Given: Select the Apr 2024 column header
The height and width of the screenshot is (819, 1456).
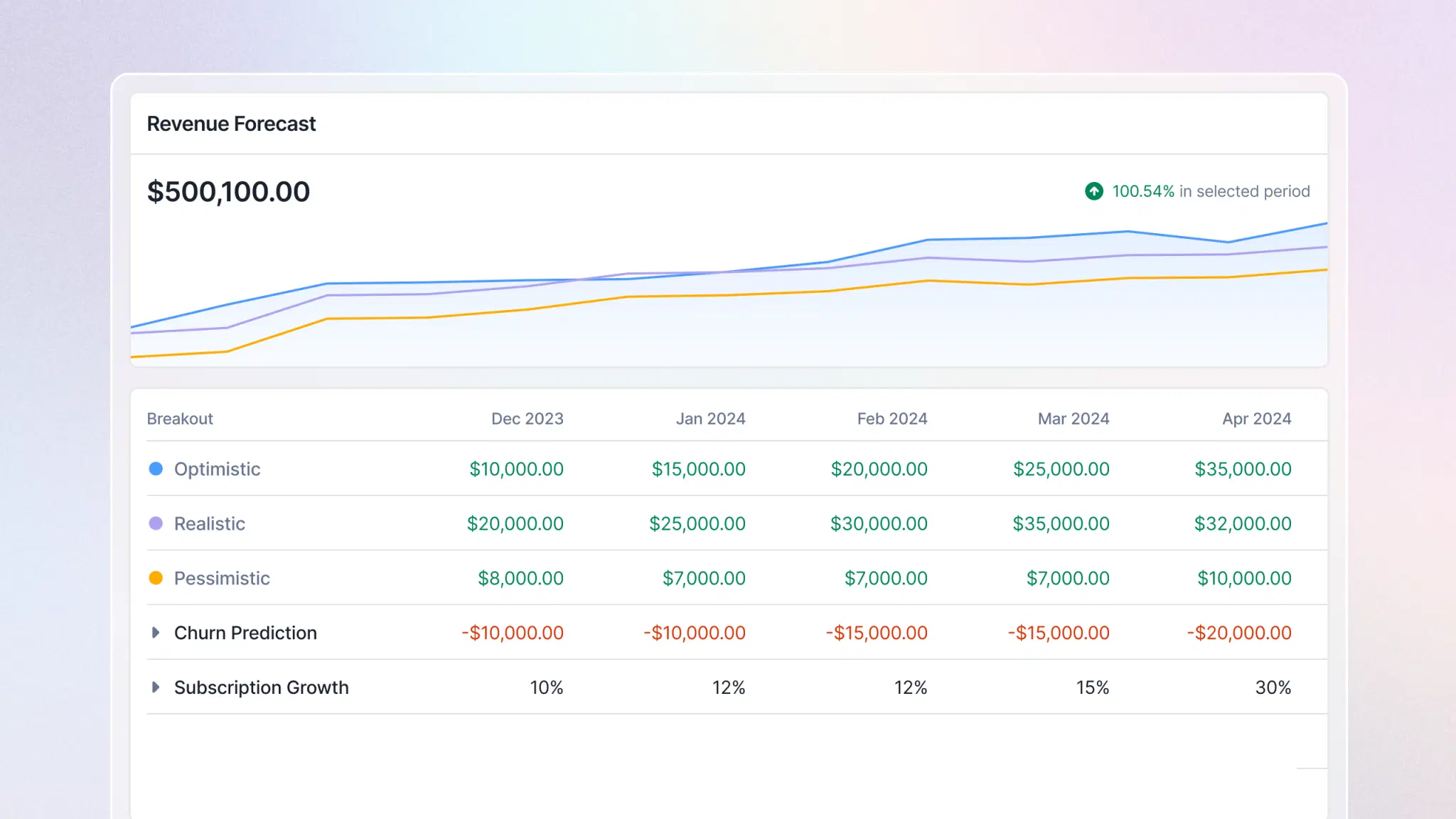Looking at the screenshot, I should tap(1256, 418).
